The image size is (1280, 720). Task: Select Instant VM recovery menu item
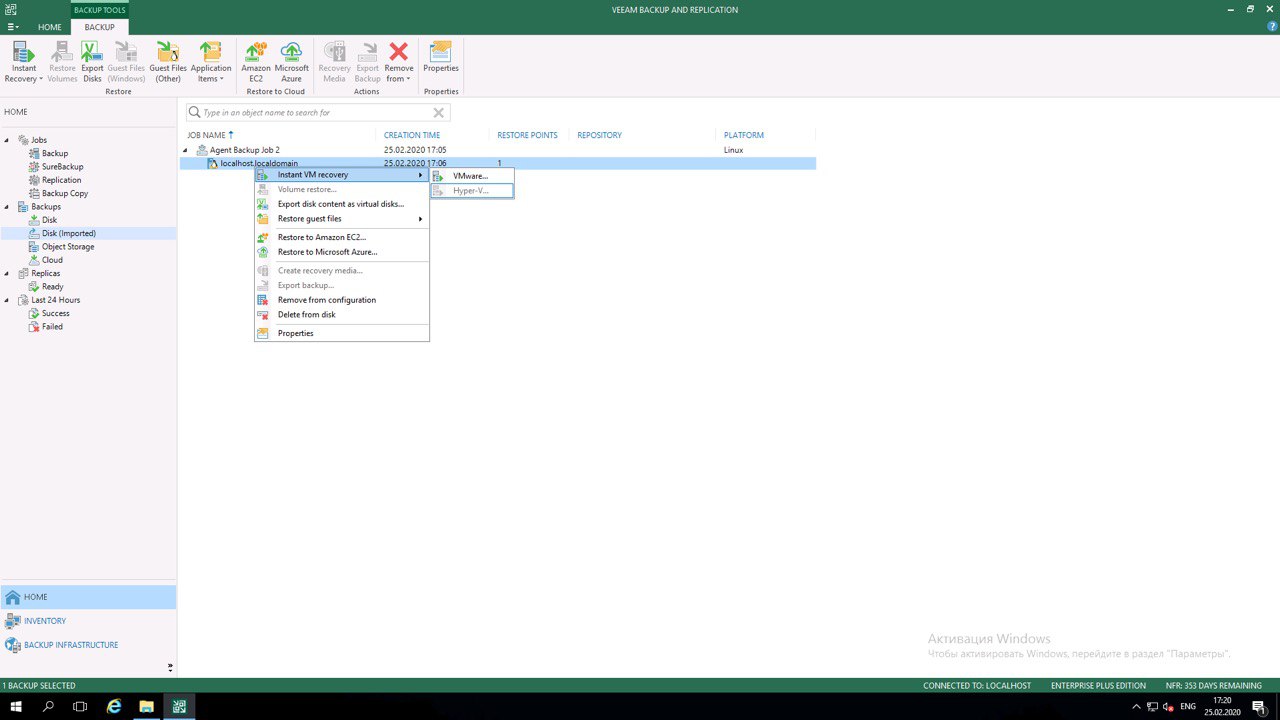342,175
